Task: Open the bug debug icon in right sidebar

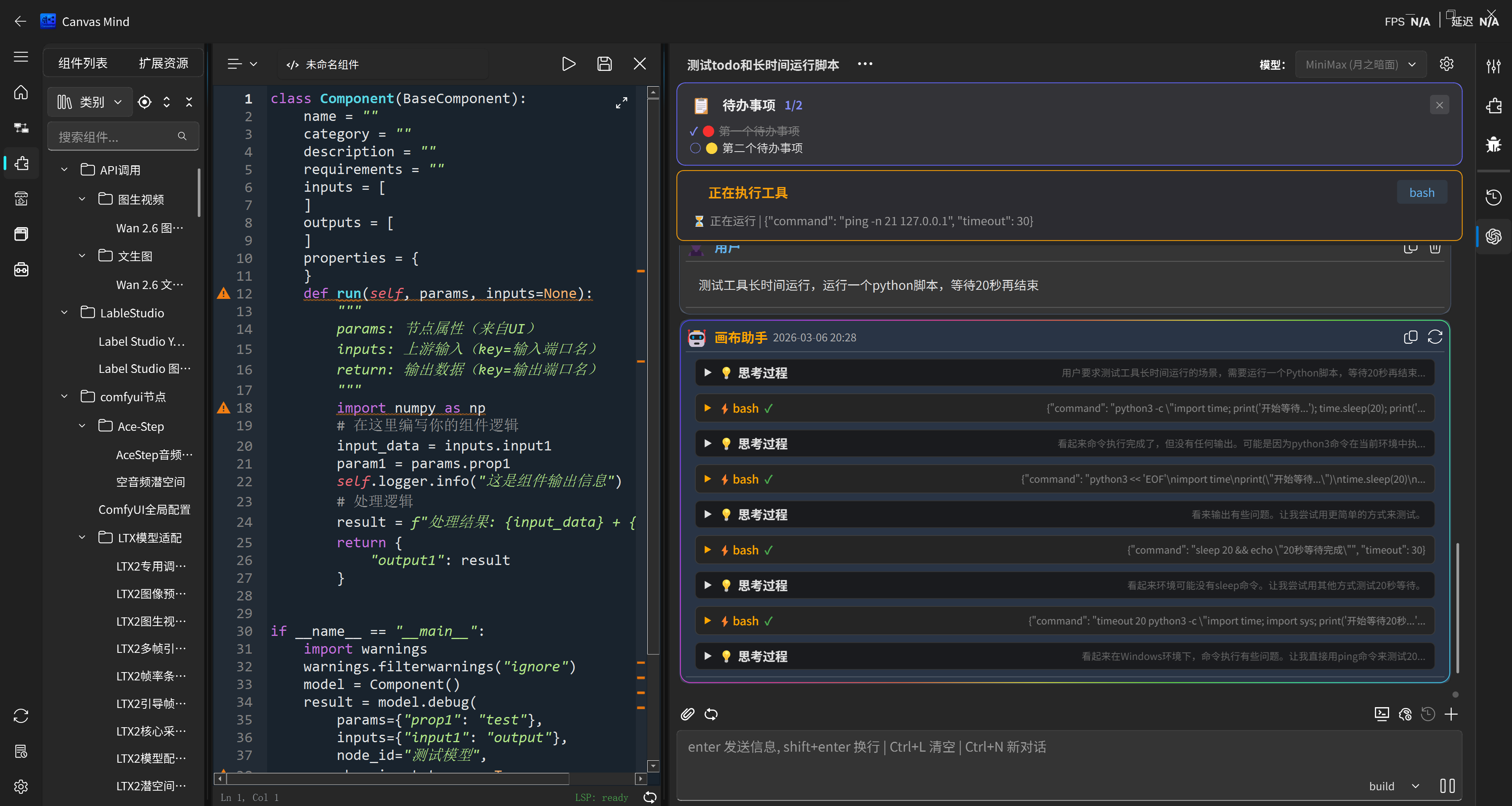Action: click(1493, 143)
